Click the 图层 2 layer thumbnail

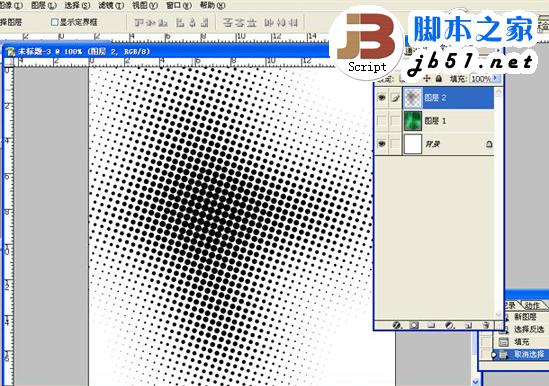[412, 97]
